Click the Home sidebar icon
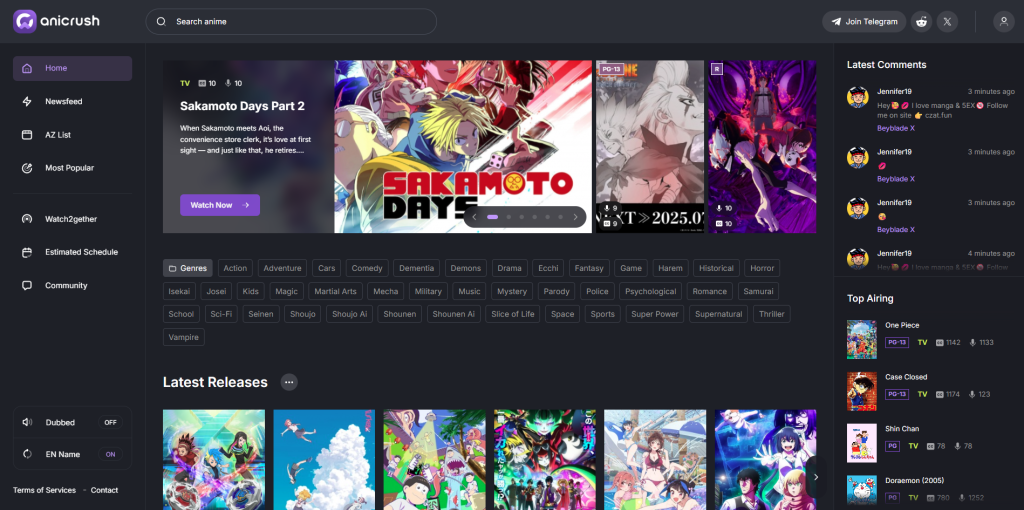This screenshot has width=1024, height=510. pos(27,68)
